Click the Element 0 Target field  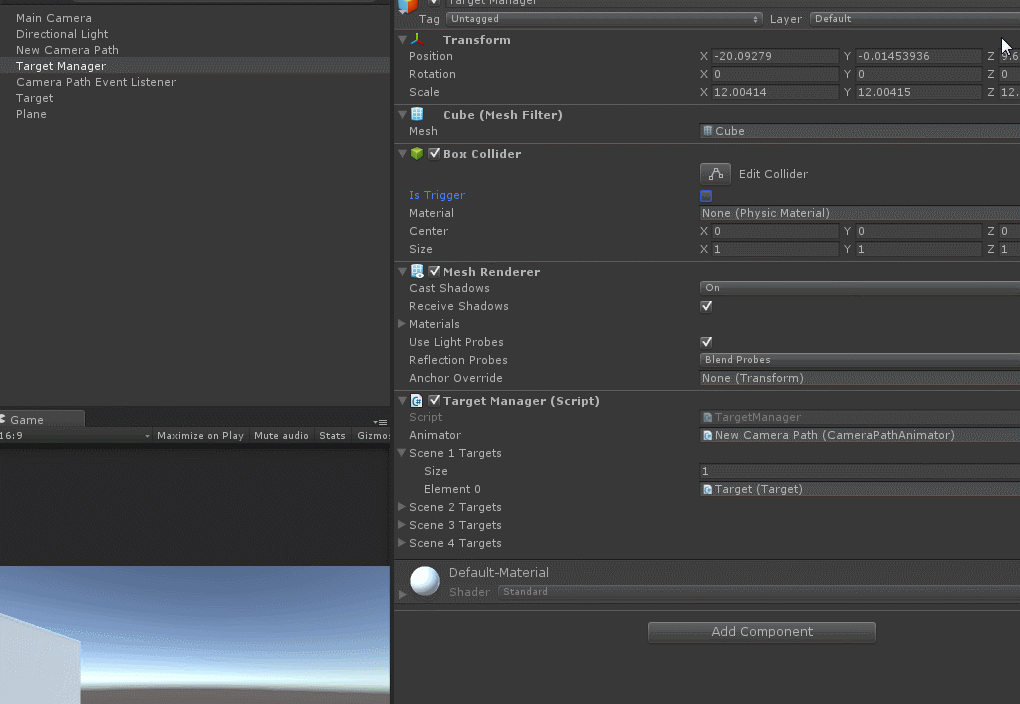pyautogui.click(x=859, y=489)
